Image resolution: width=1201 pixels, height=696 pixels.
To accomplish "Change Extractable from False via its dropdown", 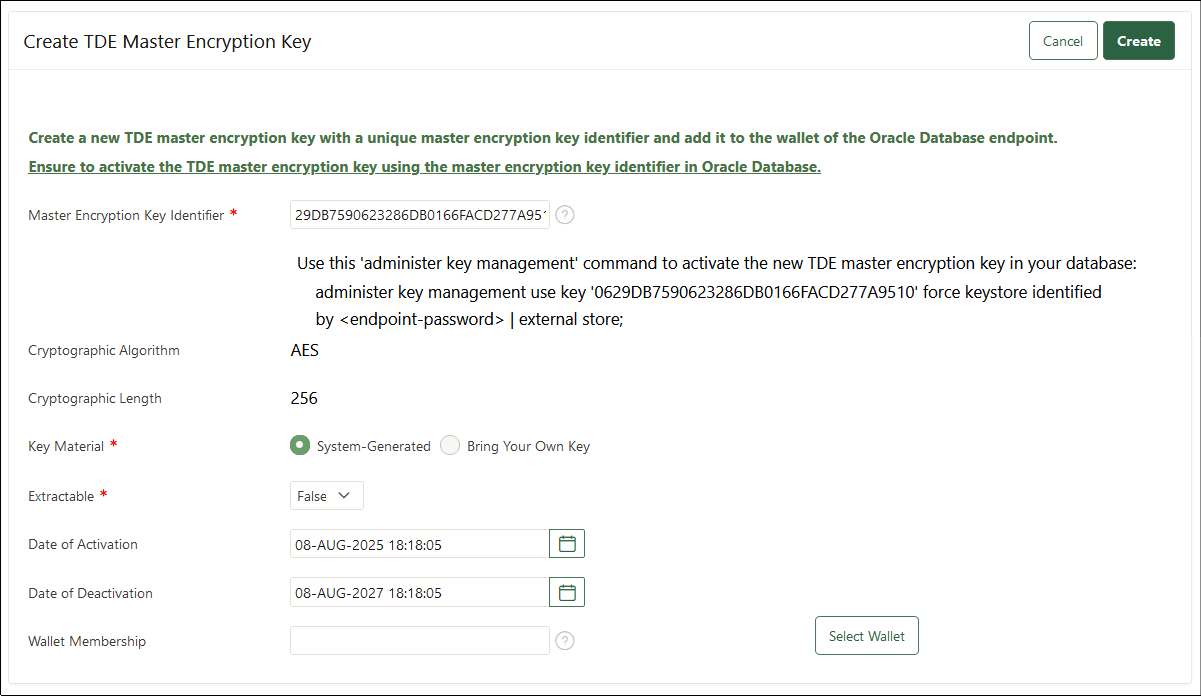I will 326,495.
